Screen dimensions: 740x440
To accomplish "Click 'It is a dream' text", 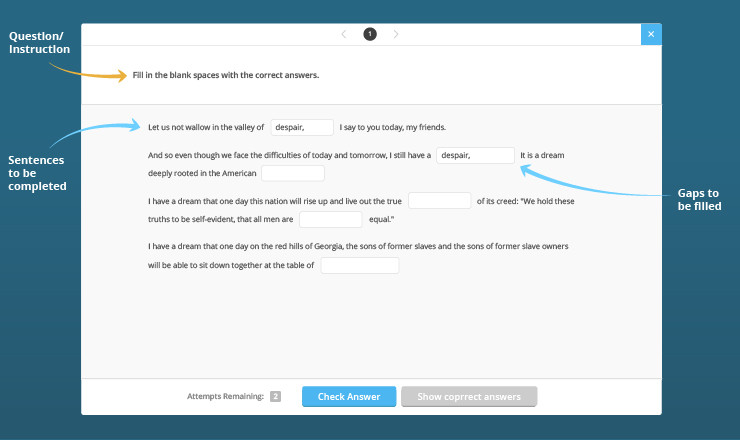I will tap(542, 155).
